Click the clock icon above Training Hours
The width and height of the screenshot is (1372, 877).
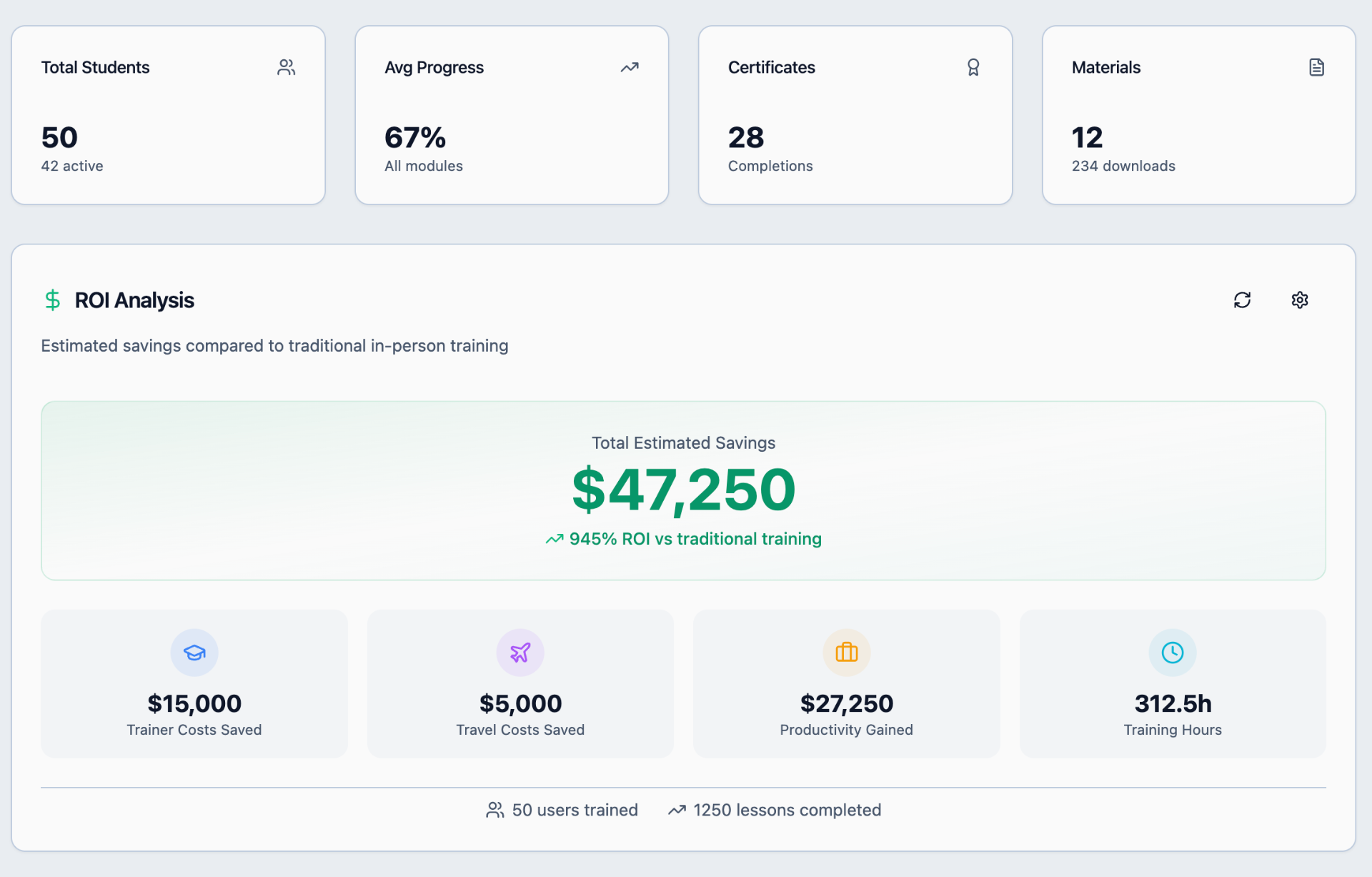(x=1172, y=652)
